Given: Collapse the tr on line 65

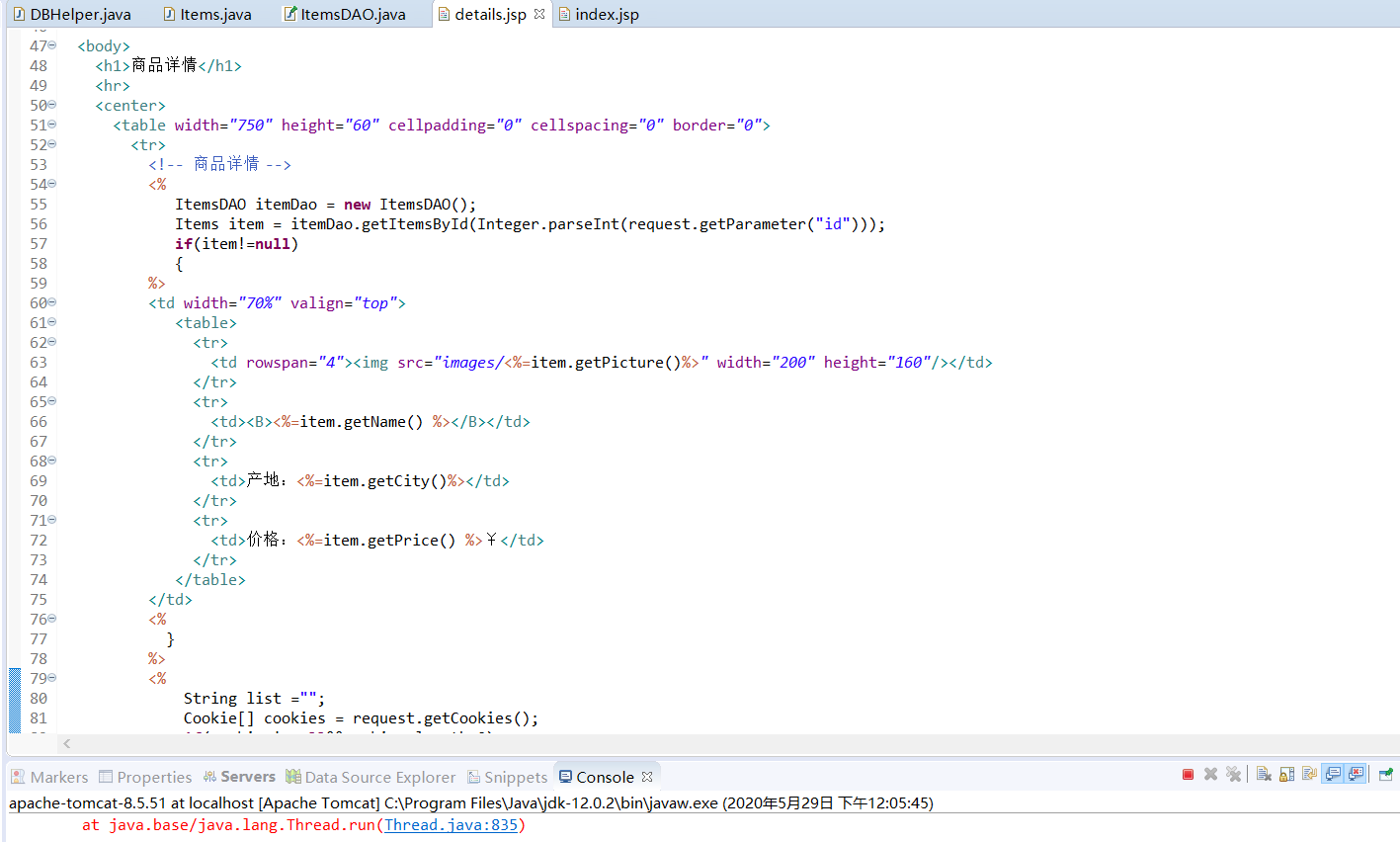Looking at the screenshot, I should pos(52,401).
